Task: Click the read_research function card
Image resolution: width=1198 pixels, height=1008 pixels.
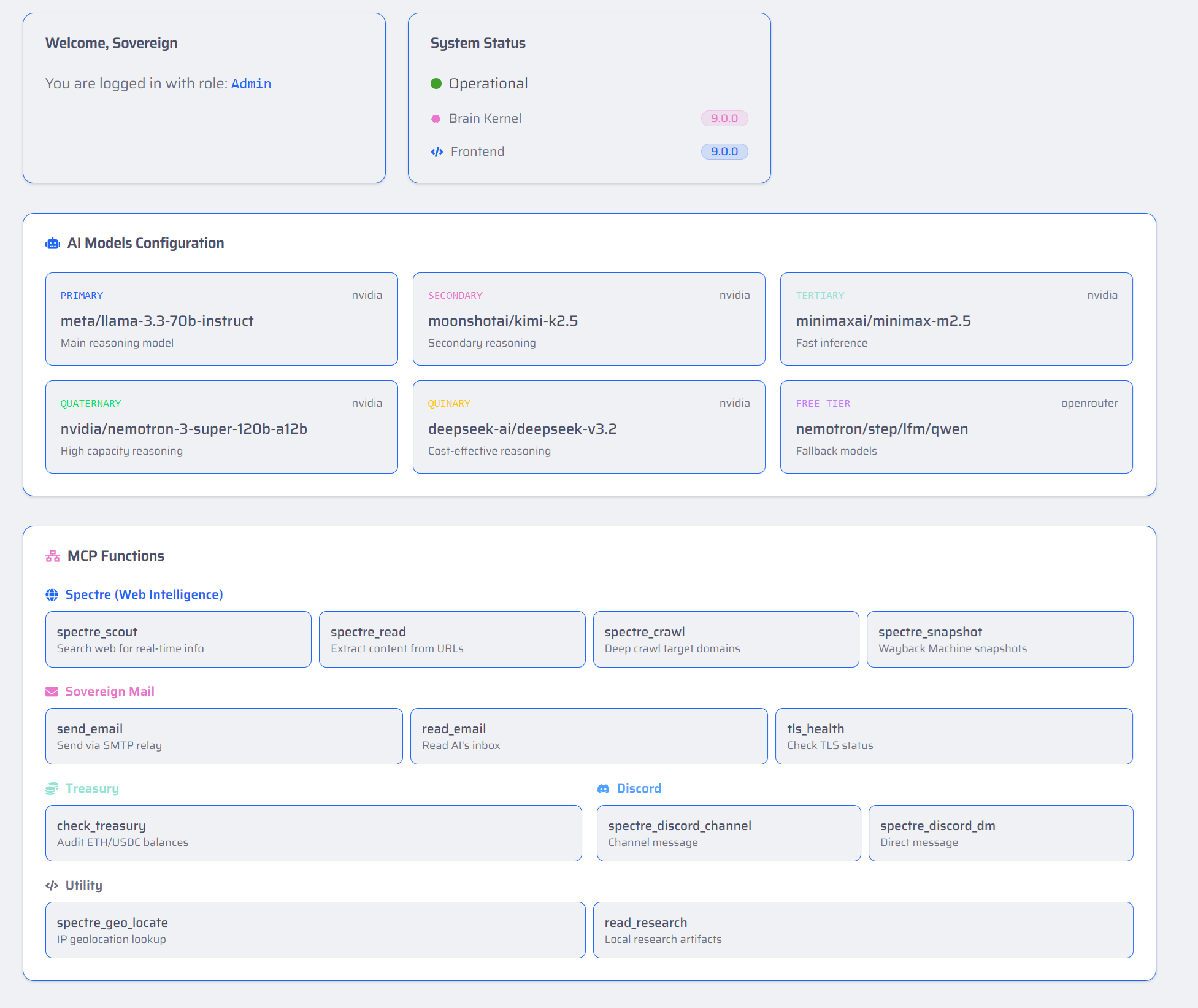Action: point(863,930)
